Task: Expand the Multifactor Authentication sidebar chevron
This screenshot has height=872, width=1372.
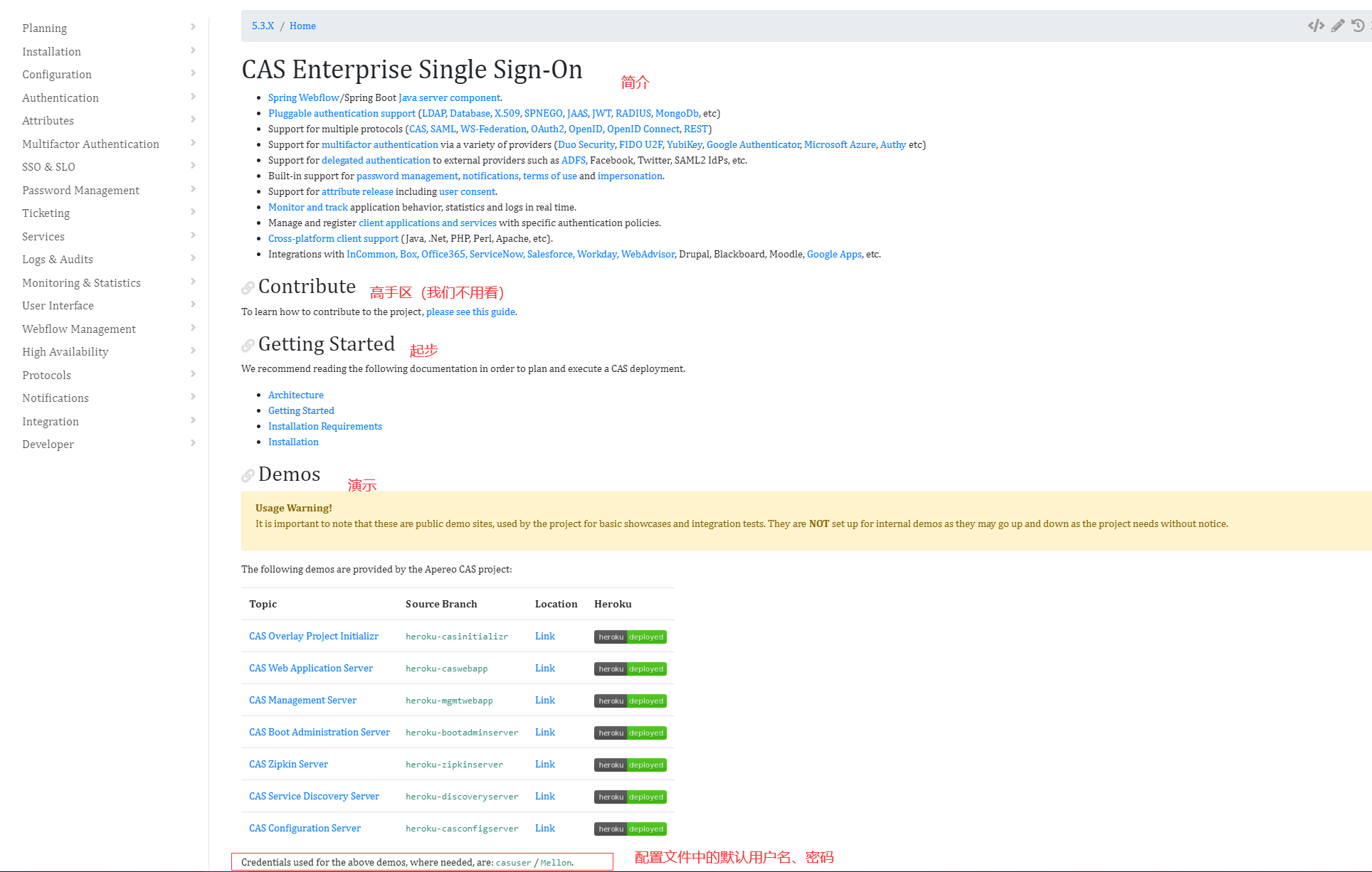Action: 193,144
